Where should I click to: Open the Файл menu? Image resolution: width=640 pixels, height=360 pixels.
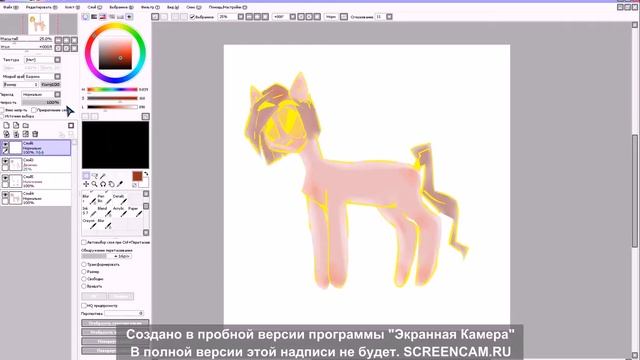click(11, 7)
